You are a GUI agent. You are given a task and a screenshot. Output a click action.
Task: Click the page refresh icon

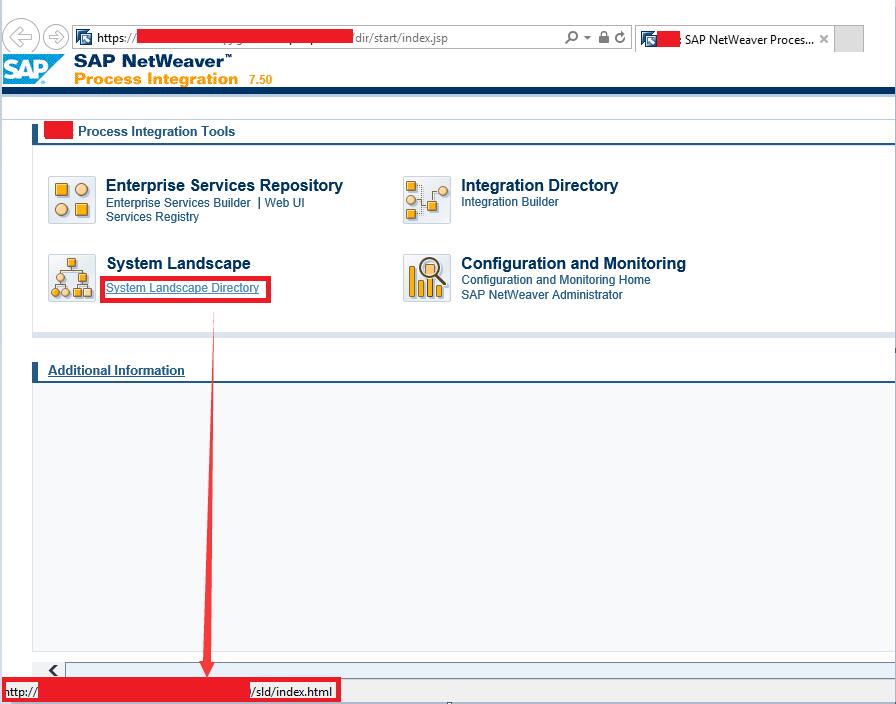(620, 38)
